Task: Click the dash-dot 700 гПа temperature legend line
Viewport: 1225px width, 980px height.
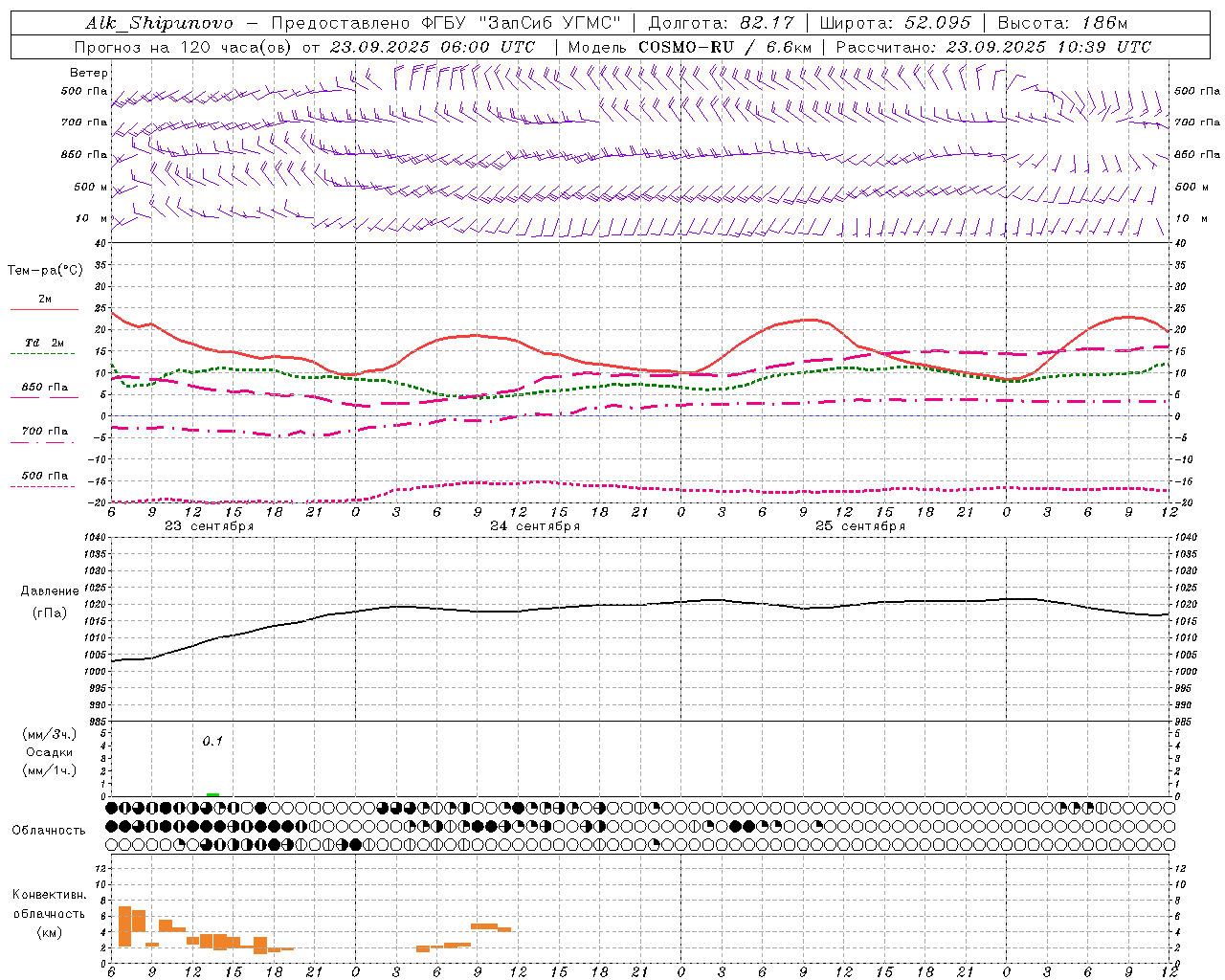Action: click(x=43, y=443)
